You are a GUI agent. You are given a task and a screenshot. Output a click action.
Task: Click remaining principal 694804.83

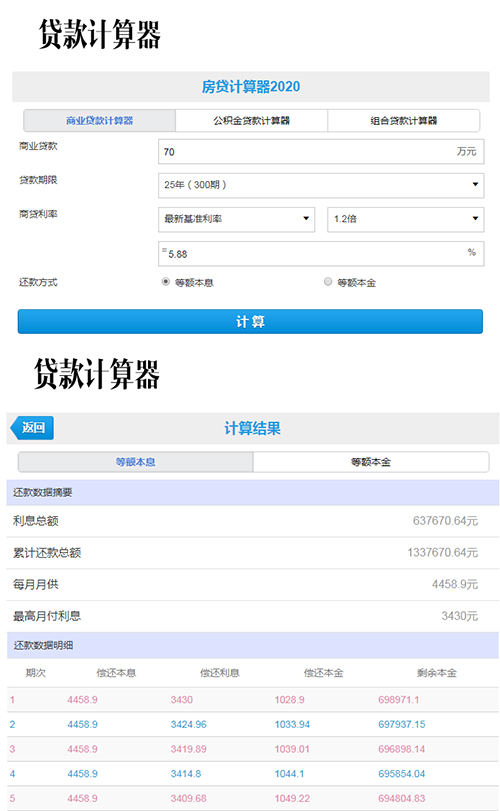pos(402,799)
